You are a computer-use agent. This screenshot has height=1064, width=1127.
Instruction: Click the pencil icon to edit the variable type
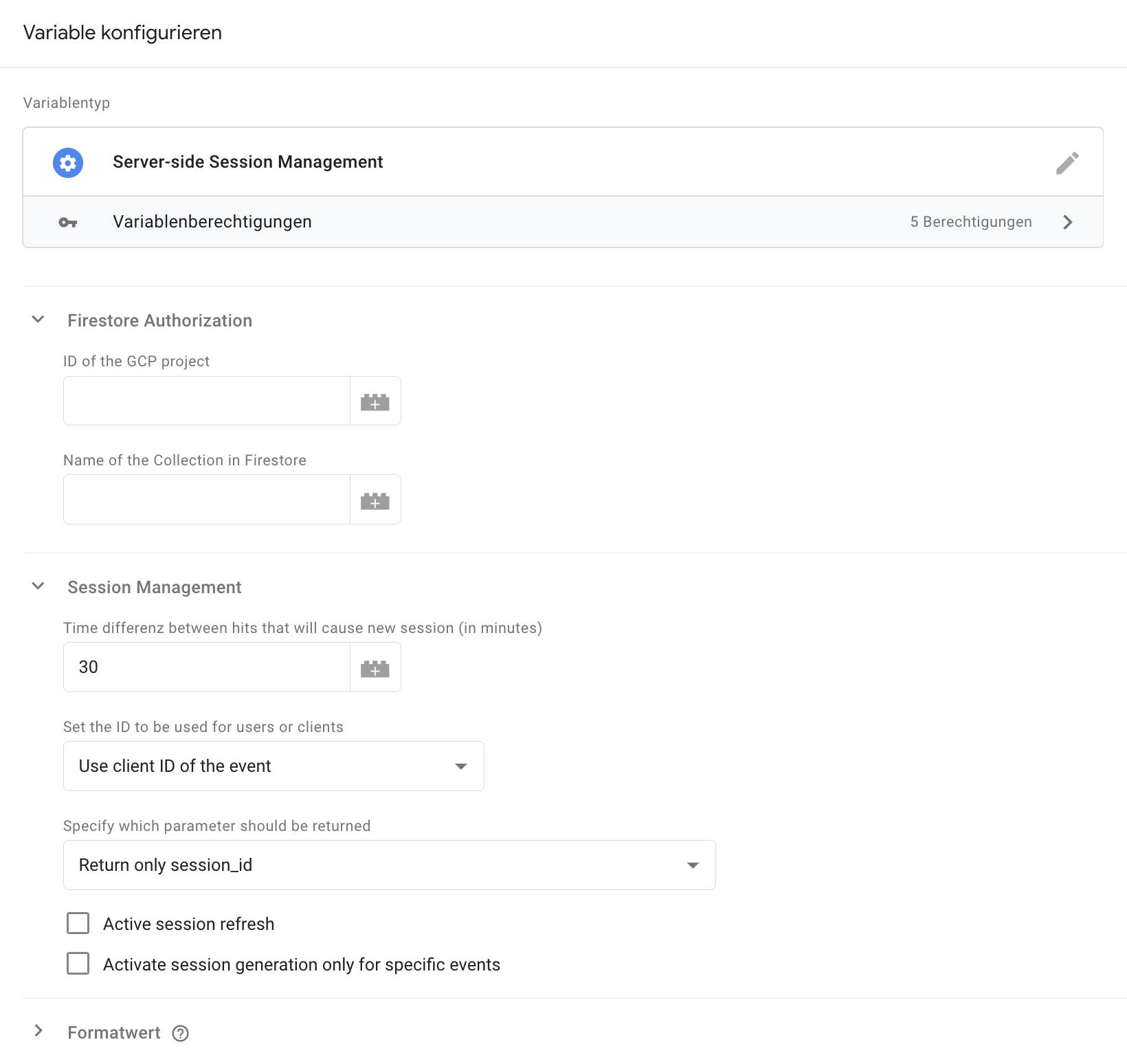(1067, 162)
